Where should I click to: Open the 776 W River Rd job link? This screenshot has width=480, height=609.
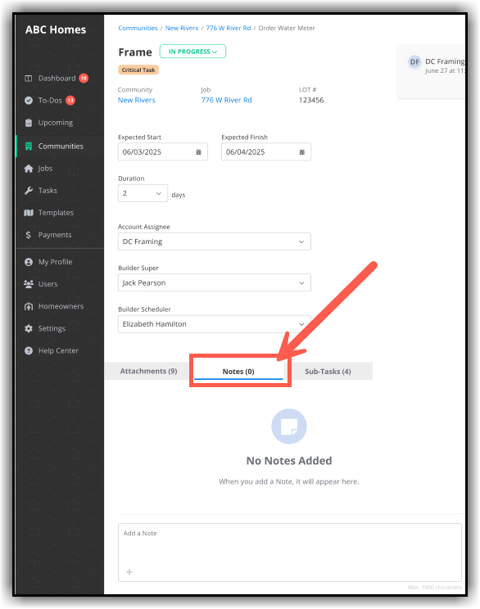point(226,100)
